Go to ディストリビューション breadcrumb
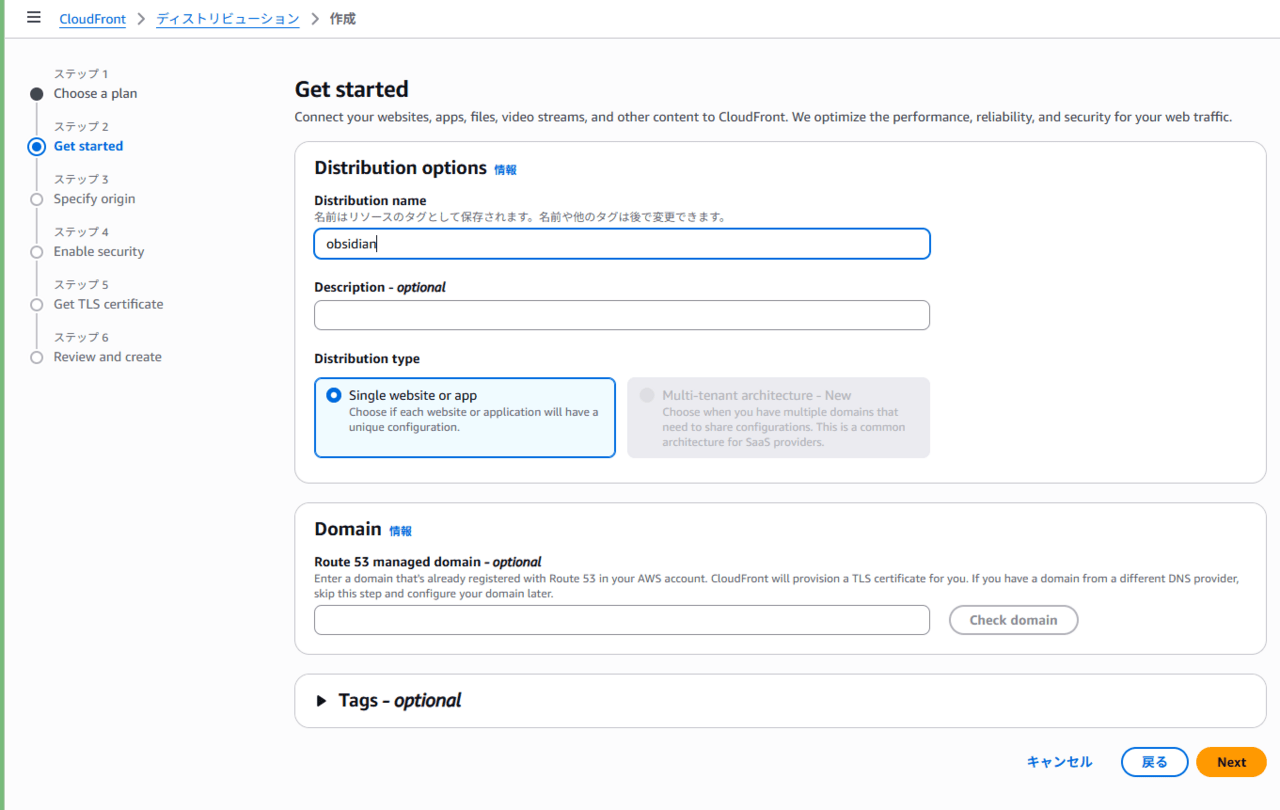Viewport: 1280px width, 810px height. point(228,19)
